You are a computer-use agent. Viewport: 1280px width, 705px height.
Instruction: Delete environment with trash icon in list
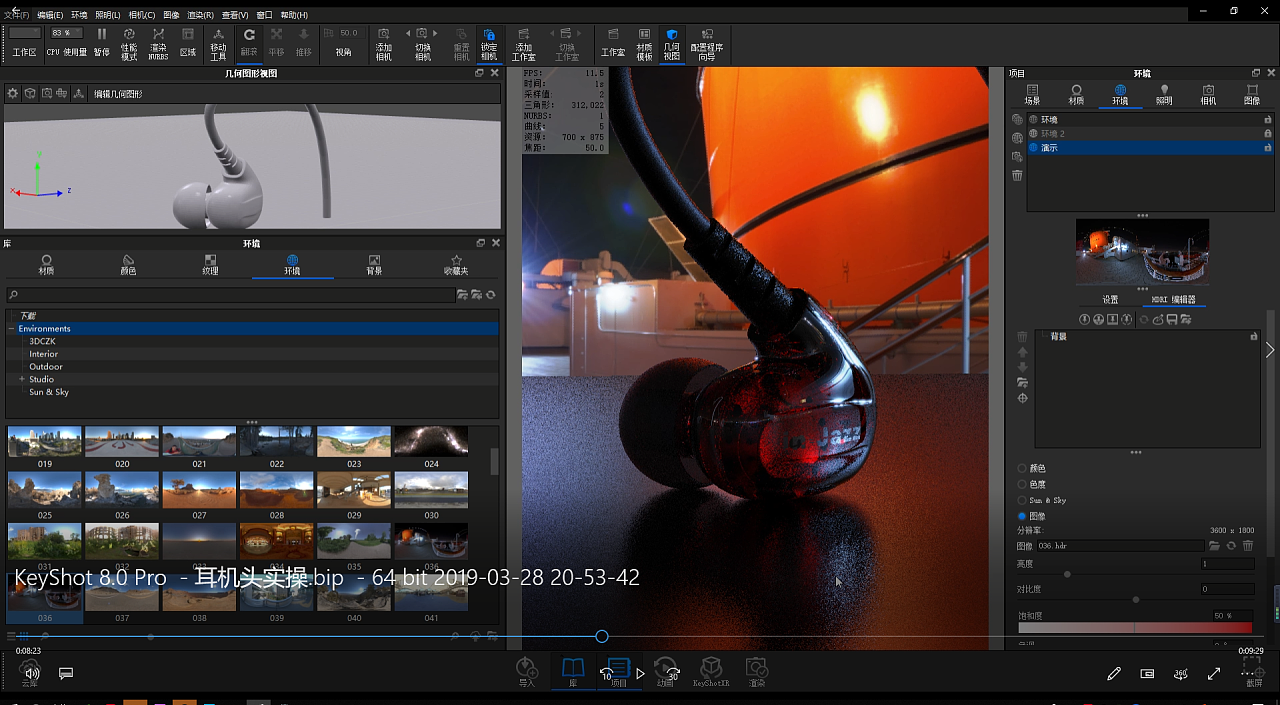tap(1017, 176)
